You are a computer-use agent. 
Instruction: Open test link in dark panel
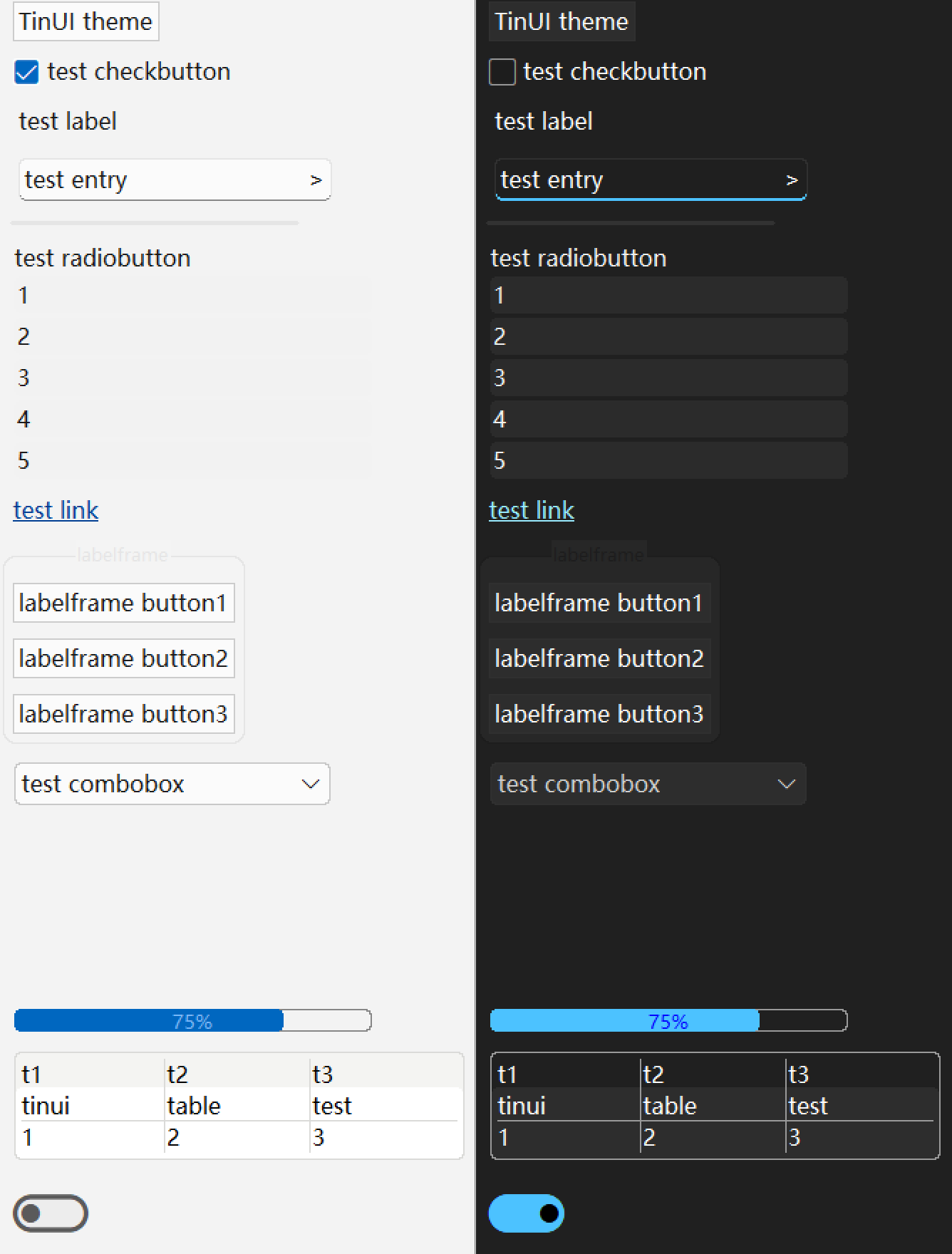pos(532,510)
